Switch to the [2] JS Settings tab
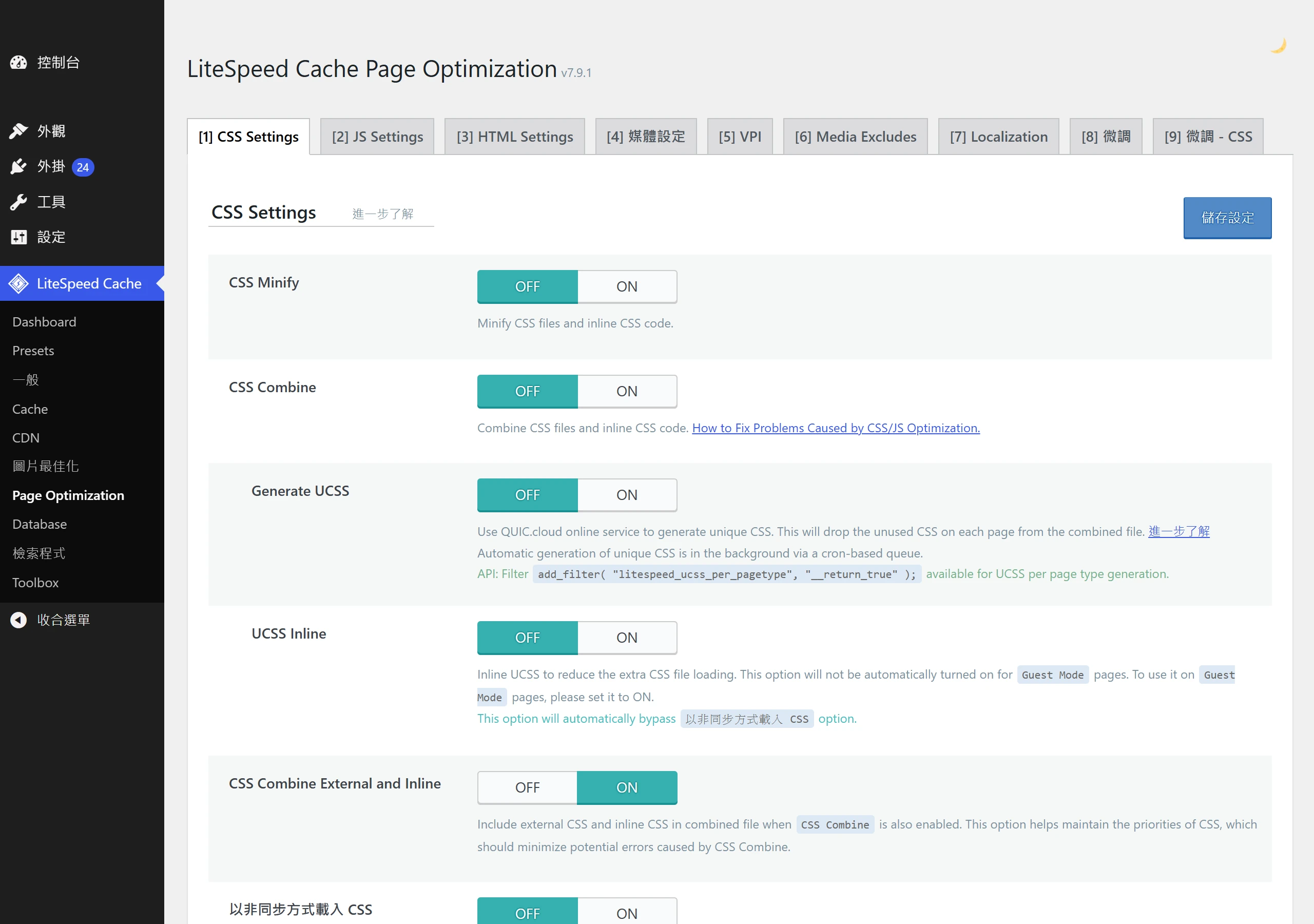Viewport: 1314px width, 924px height. tap(377, 137)
